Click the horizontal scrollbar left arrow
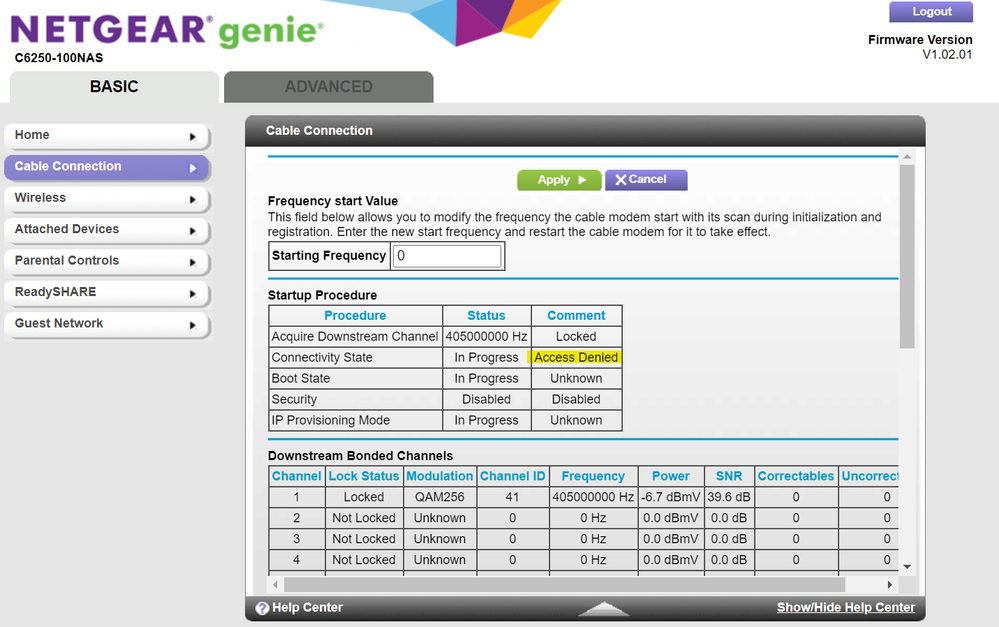 click(276, 584)
